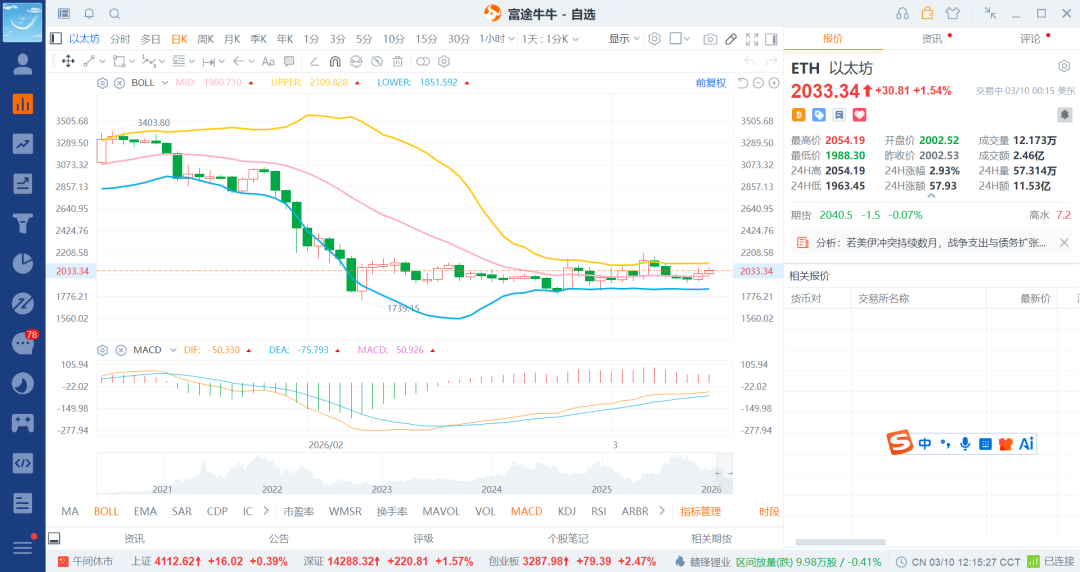Select the 周K chart period
The width and height of the screenshot is (1080, 572).
[205, 39]
